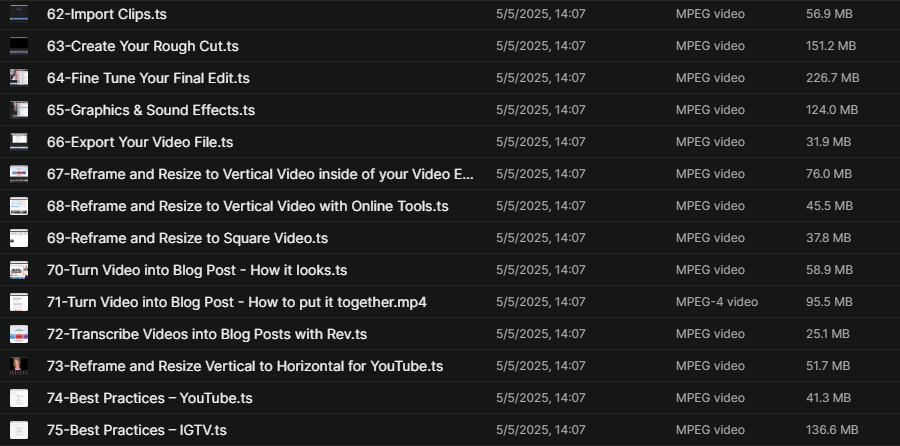Click the MPEG-4 video type label
The height and width of the screenshot is (446, 900).
coord(716,302)
